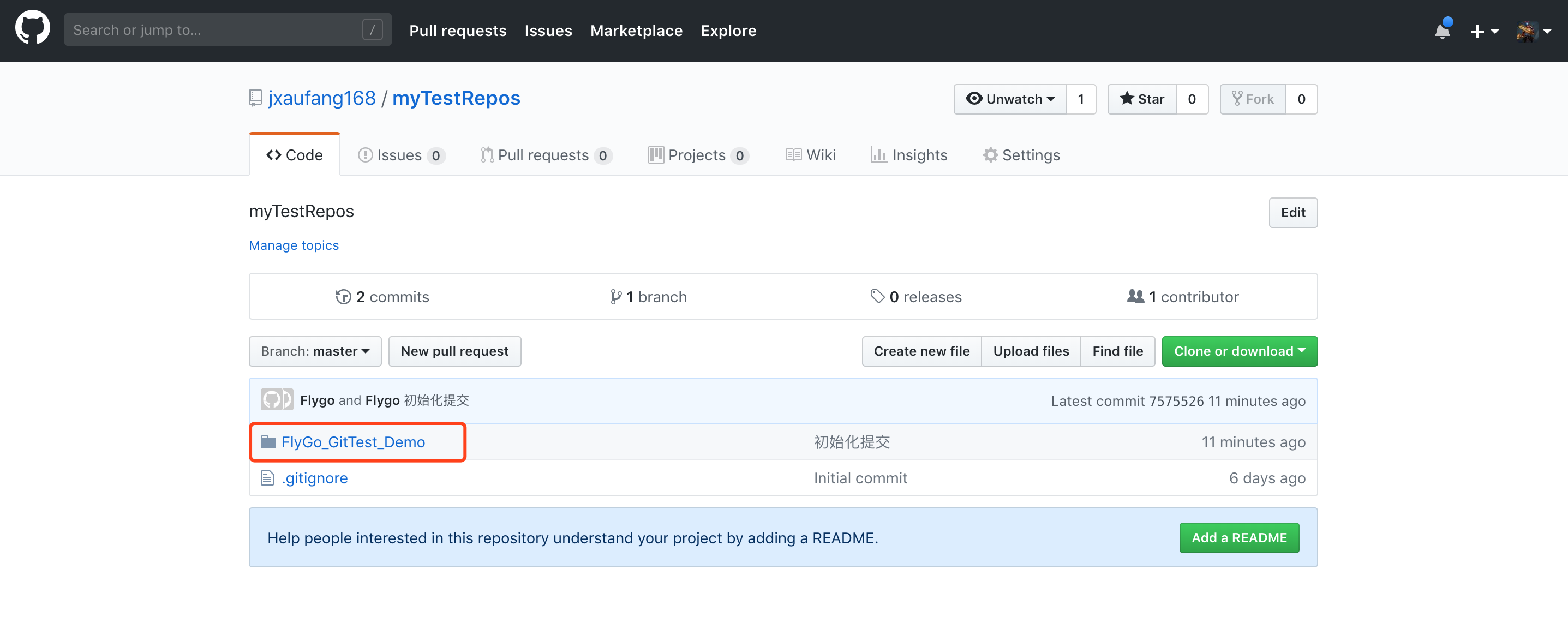Expand the Branch: master selector

pyautogui.click(x=315, y=351)
